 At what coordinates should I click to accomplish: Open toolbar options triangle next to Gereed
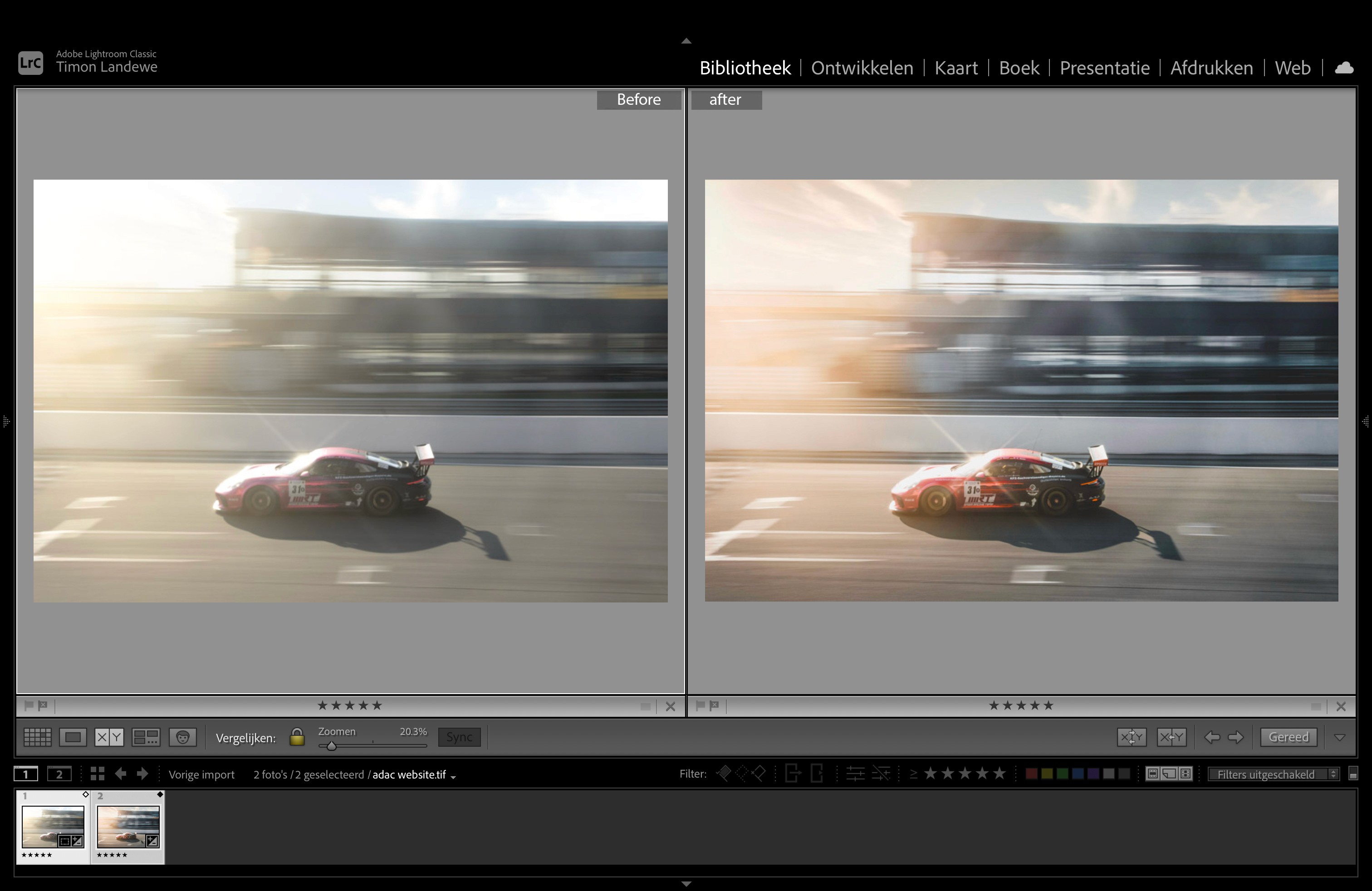(x=1340, y=737)
